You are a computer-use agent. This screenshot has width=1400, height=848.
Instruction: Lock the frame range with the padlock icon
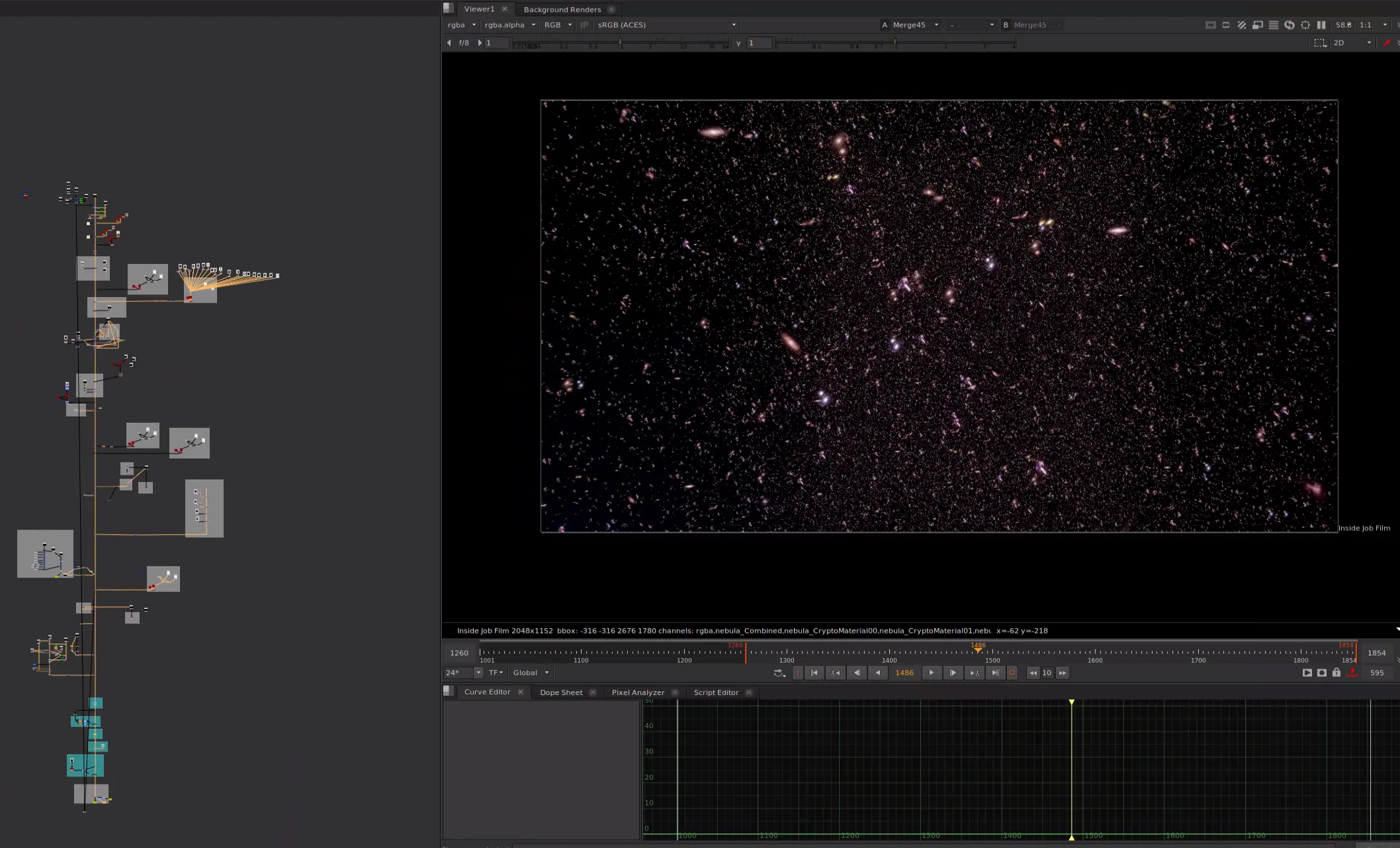[1336, 673]
